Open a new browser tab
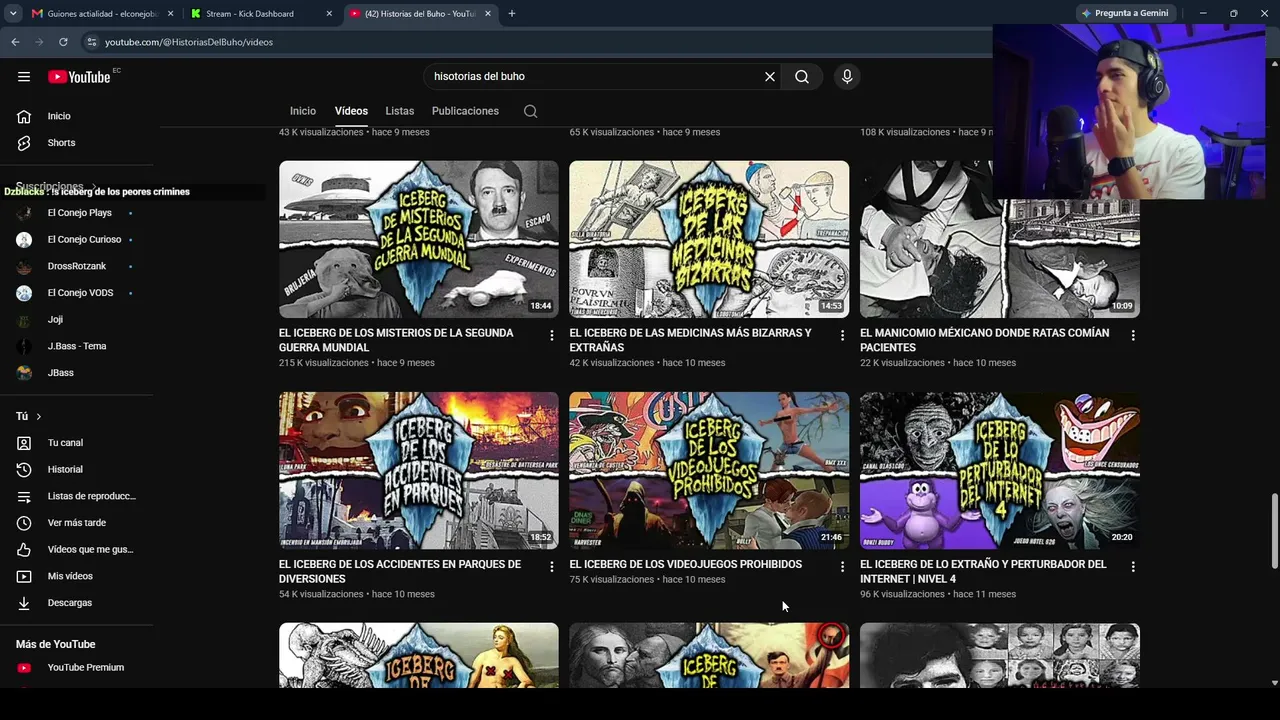This screenshot has width=1280, height=720. click(512, 14)
